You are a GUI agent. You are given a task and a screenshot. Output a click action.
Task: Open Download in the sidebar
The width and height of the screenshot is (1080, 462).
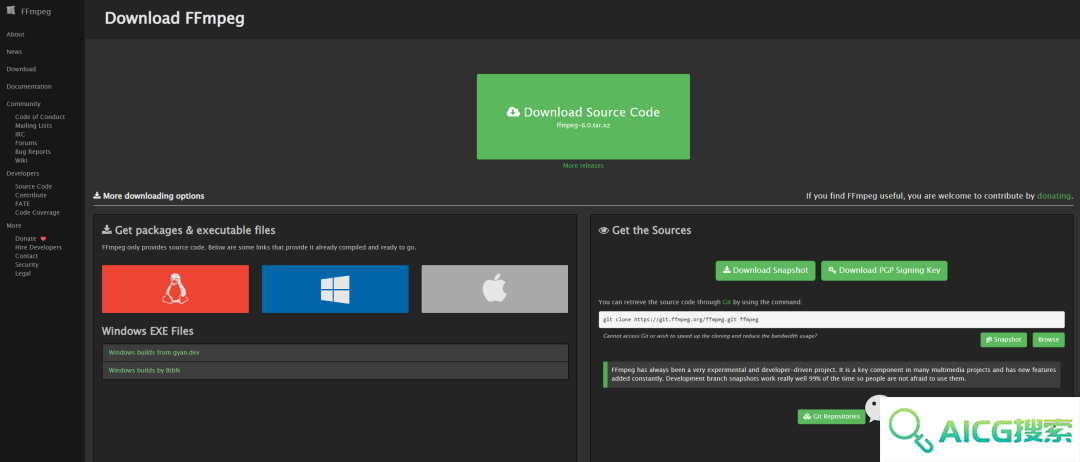[21, 69]
